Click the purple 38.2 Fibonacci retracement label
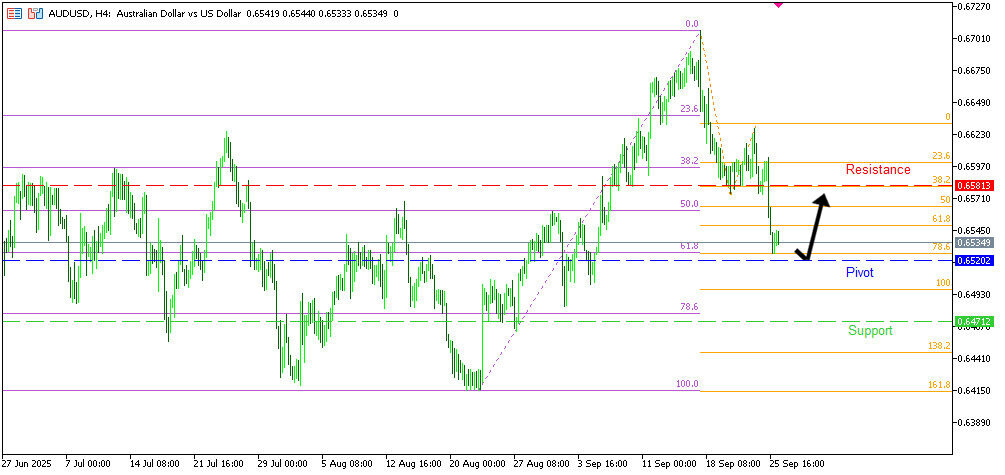The width and height of the screenshot is (1005, 475). [689, 161]
